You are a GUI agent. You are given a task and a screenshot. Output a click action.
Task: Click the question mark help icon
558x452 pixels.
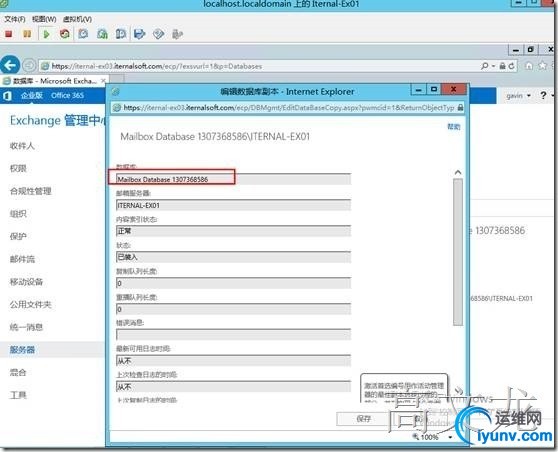click(543, 95)
